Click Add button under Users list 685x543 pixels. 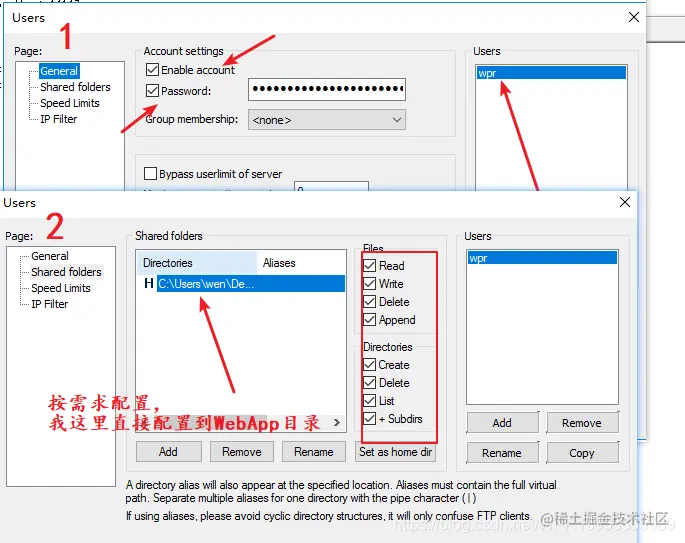pyautogui.click(x=502, y=423)
